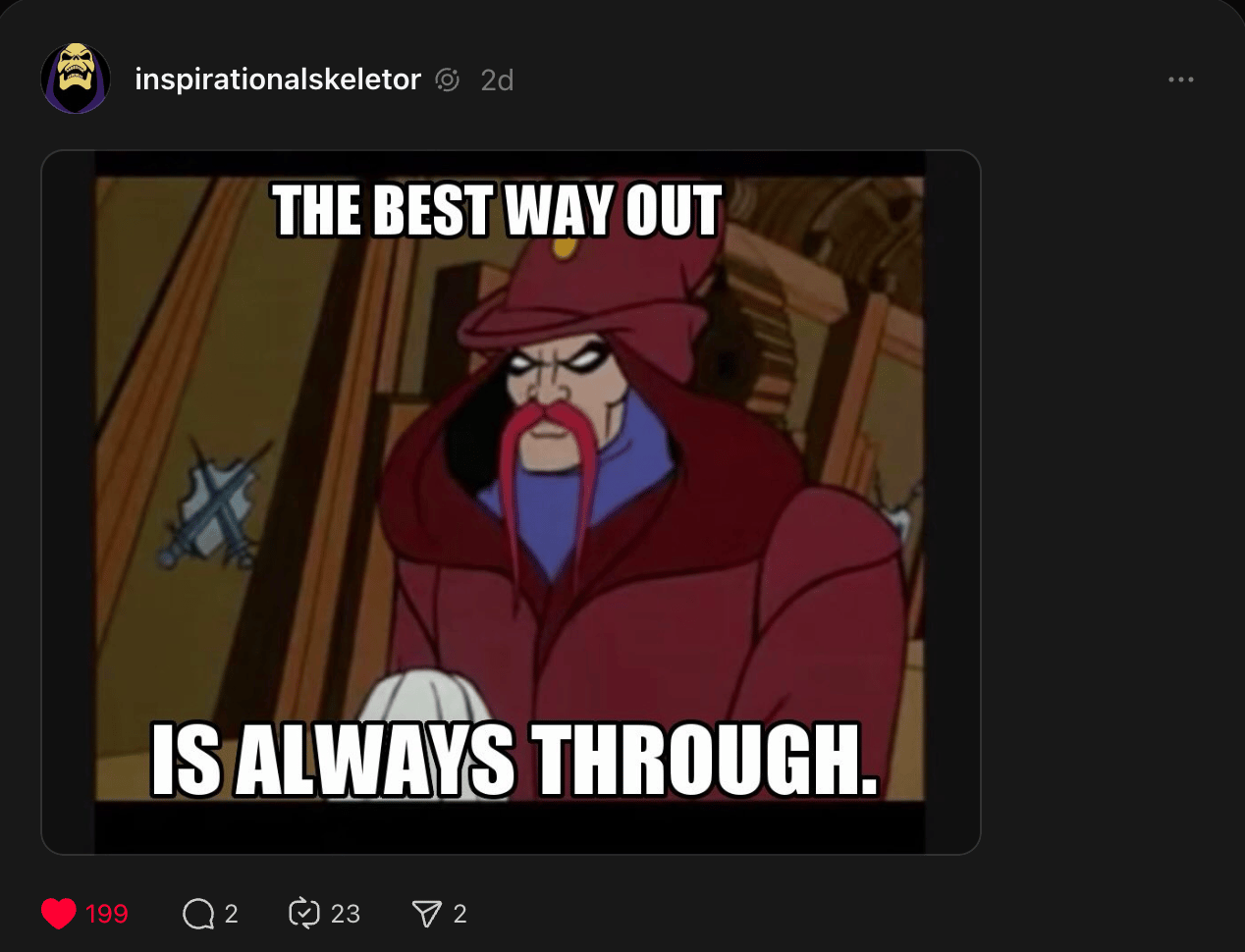1245x952 pixels.
Task: Open the inspirationalskeletor username link
Action: click(x=278, y=79)
